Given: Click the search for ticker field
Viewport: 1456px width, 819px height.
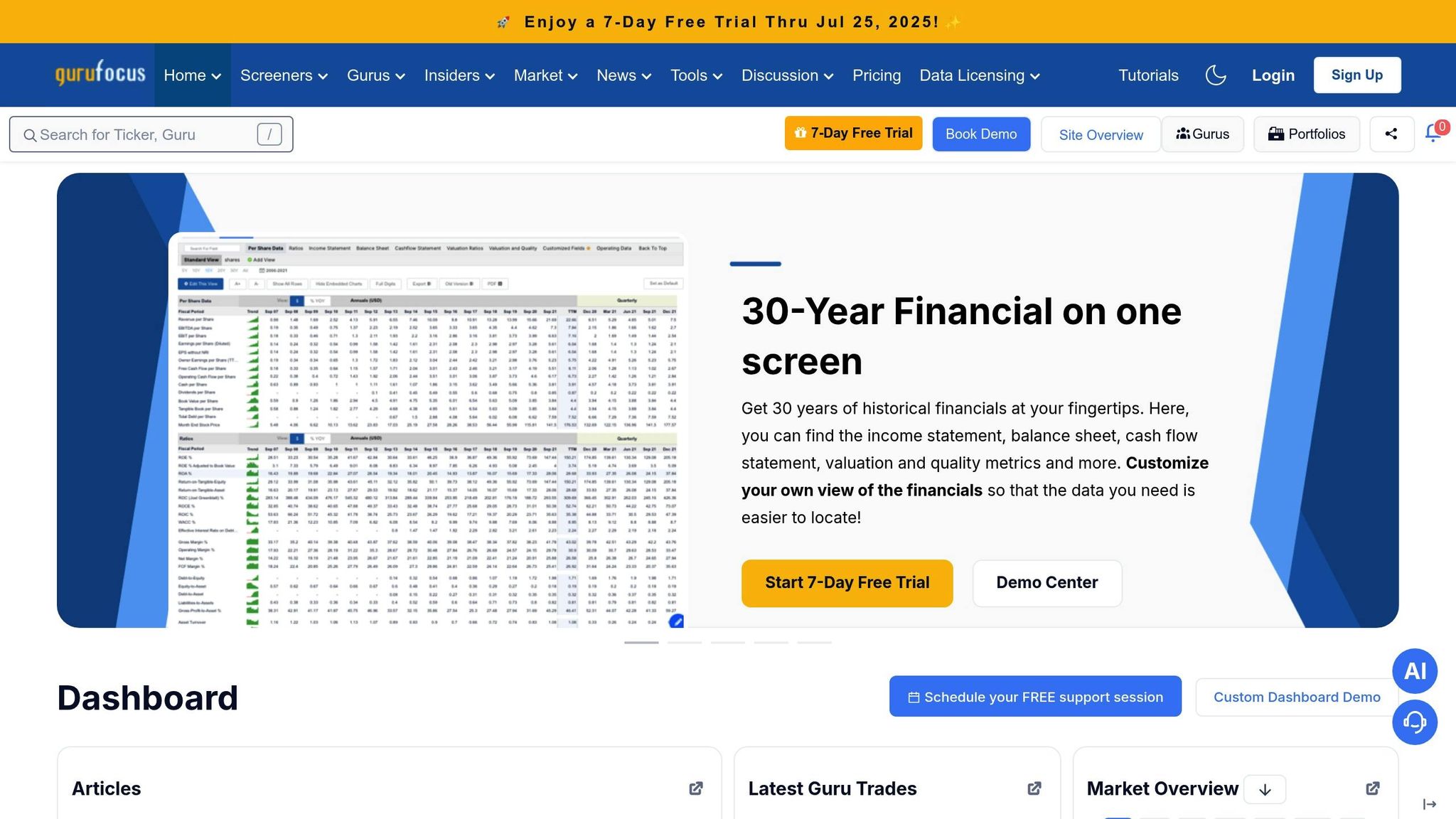Looking at the screenshot, I should tap(151, 134).
